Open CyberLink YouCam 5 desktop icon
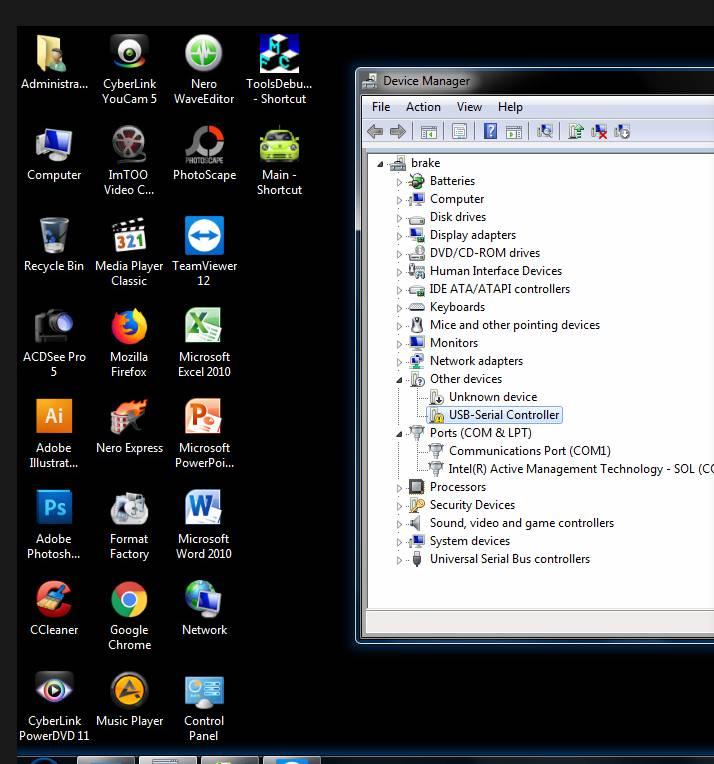714x764 pixels. [x=129, y=70]
